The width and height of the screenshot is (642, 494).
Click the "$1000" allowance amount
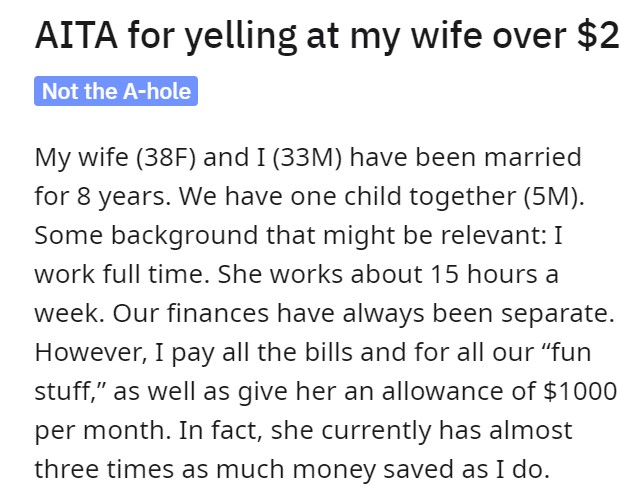pos(580,391)
